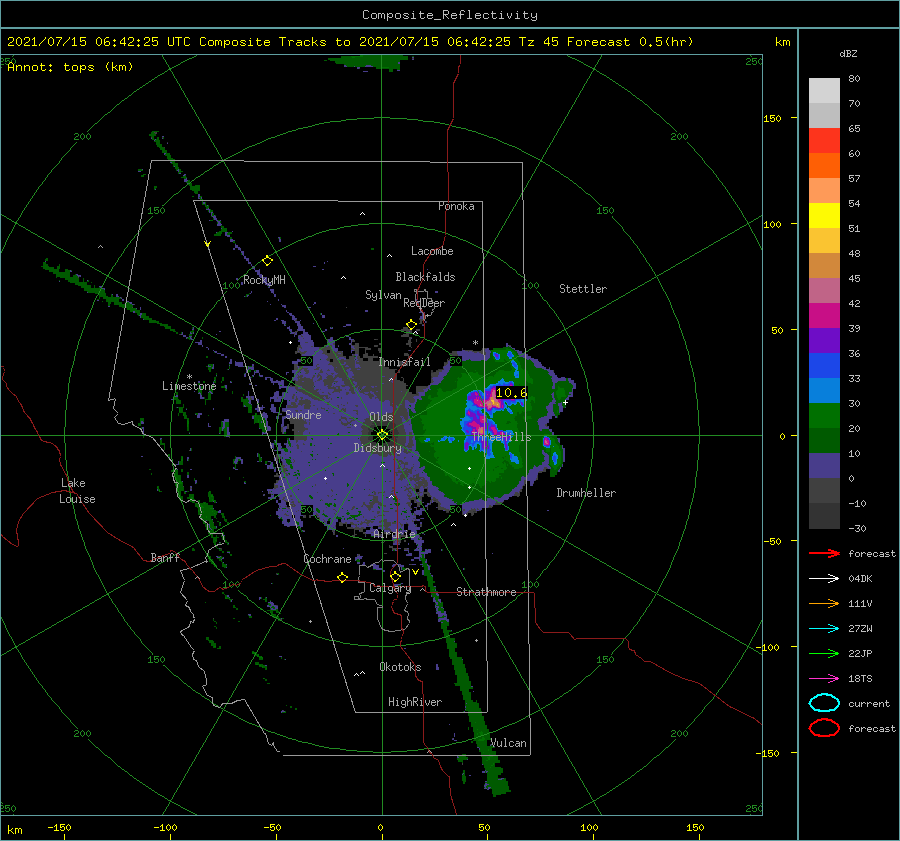Click the asterisk marker above Limestone
Image resolution: width=900 pixels, height=841 pixels.
[x=189, y=377]
